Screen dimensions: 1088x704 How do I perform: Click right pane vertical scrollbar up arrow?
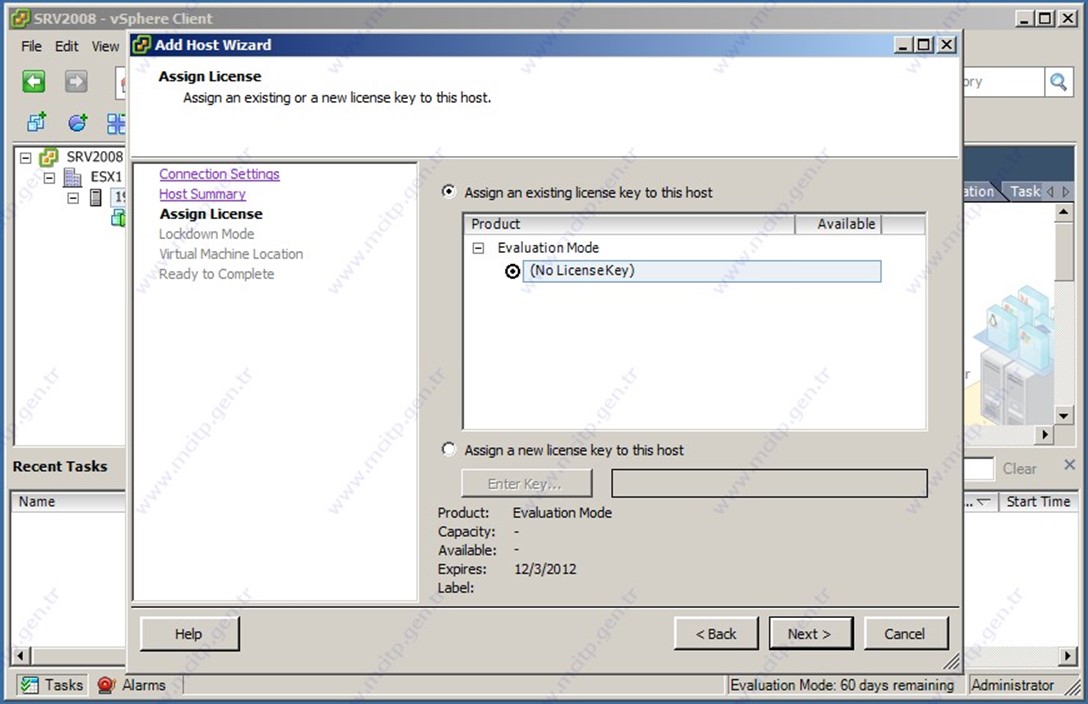click(x=1063, y=212)
